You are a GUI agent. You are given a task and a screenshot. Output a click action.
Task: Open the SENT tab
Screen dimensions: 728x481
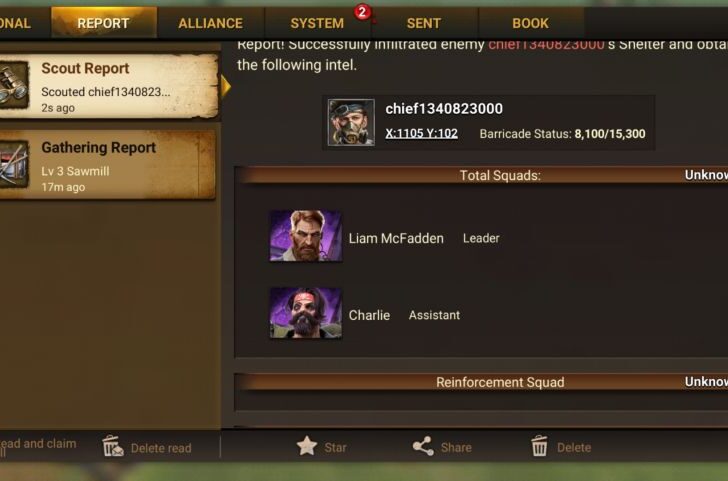point(424,23)
